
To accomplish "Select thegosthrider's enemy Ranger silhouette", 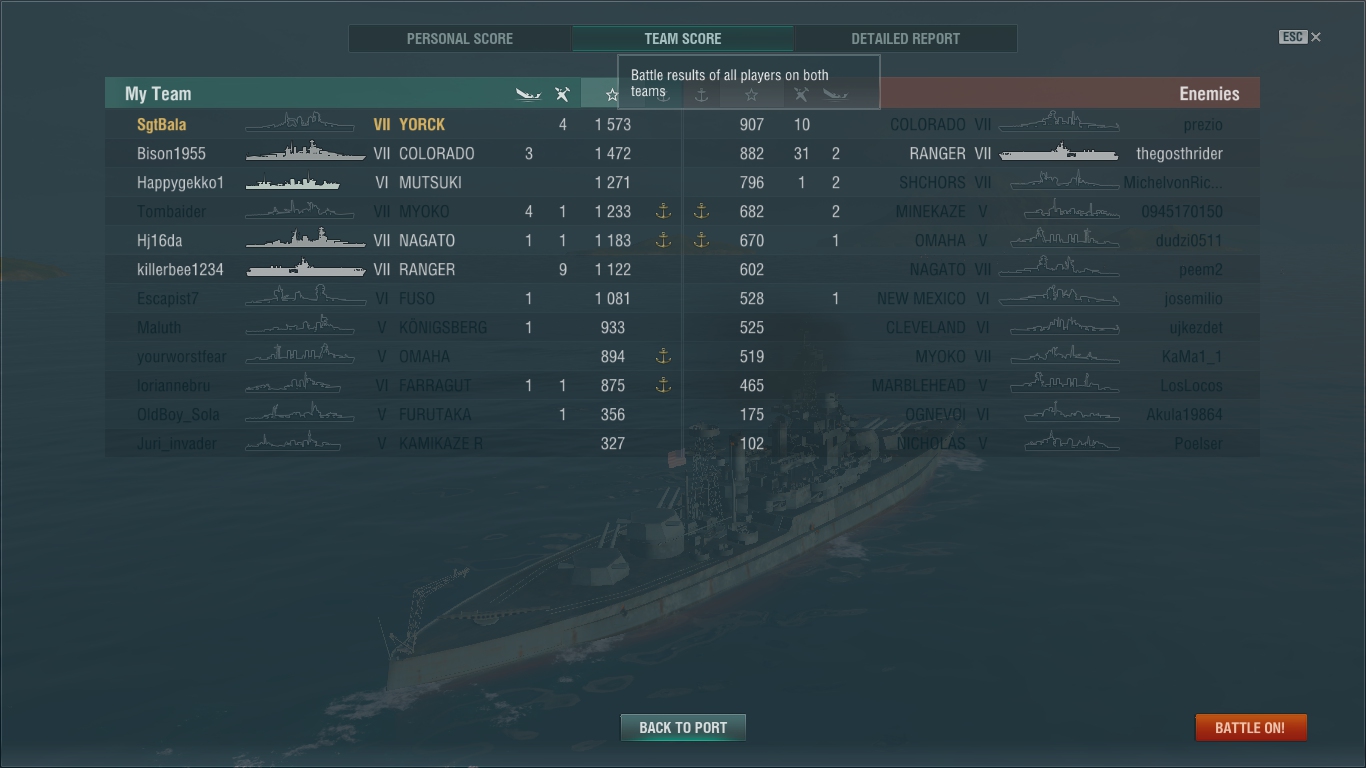I will (x=1059, y=152).
